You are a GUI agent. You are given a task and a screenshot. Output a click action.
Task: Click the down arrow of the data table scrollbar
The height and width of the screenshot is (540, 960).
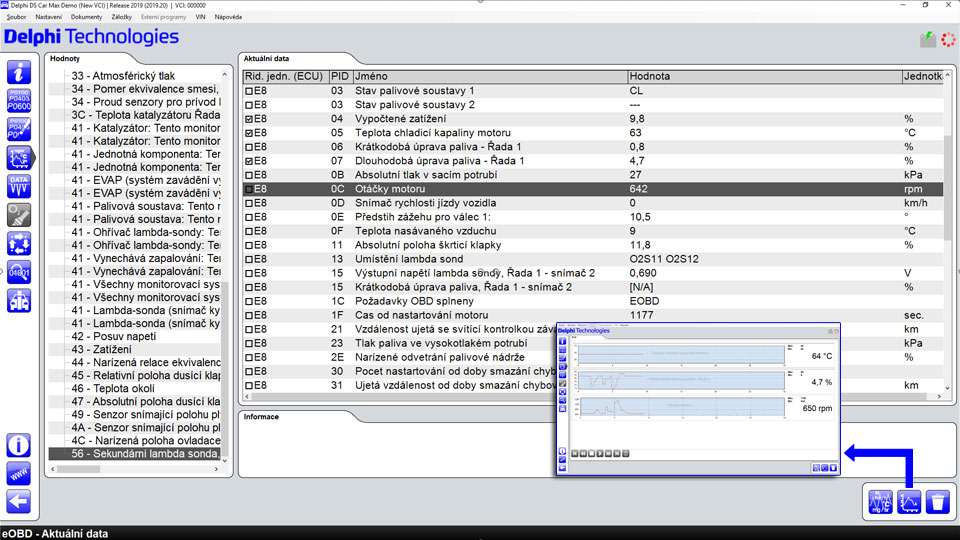948,388
